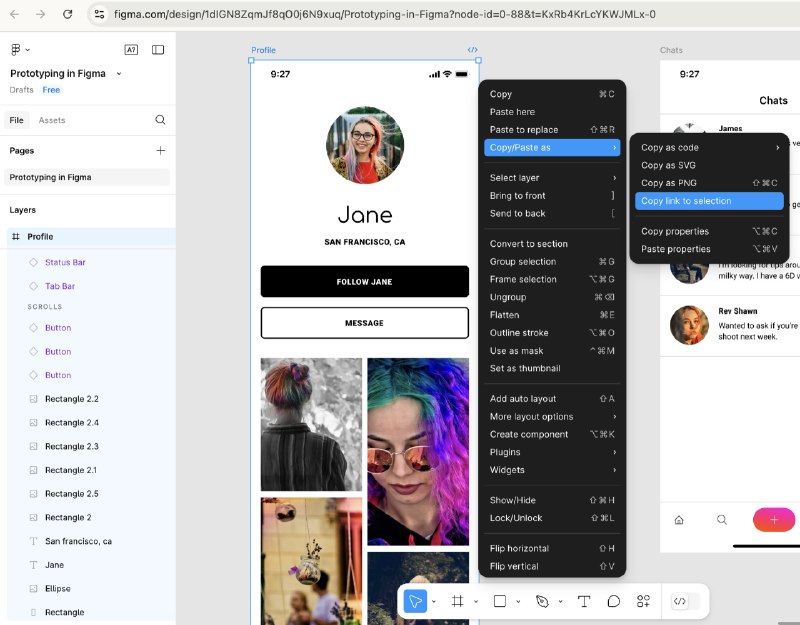Reload the page in browser
Image resolution: width=800 pixels, height=625 pixels.
tap(67, 14)
